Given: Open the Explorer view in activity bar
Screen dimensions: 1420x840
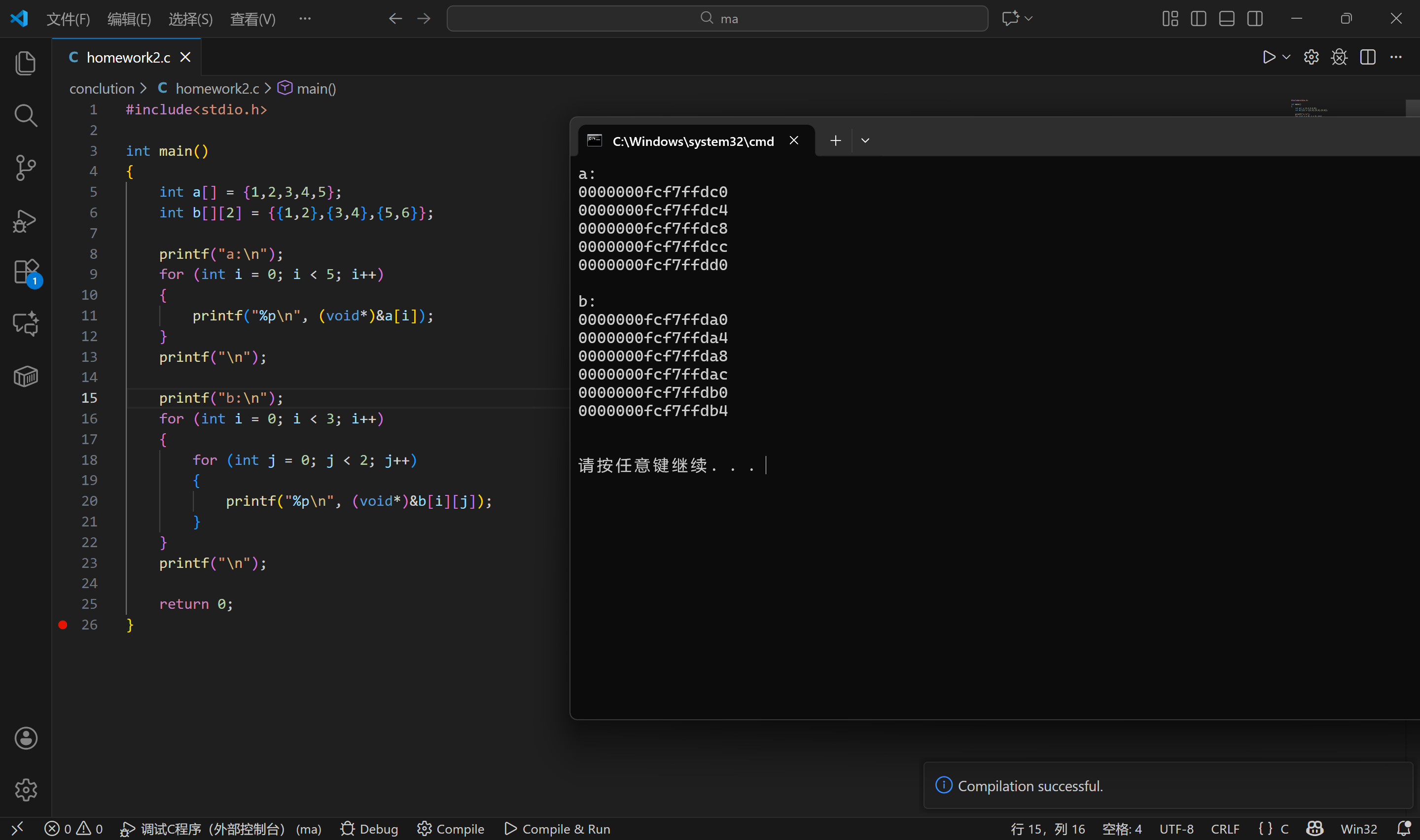Looking at the screenshot, I should click(x=26, y=63).
